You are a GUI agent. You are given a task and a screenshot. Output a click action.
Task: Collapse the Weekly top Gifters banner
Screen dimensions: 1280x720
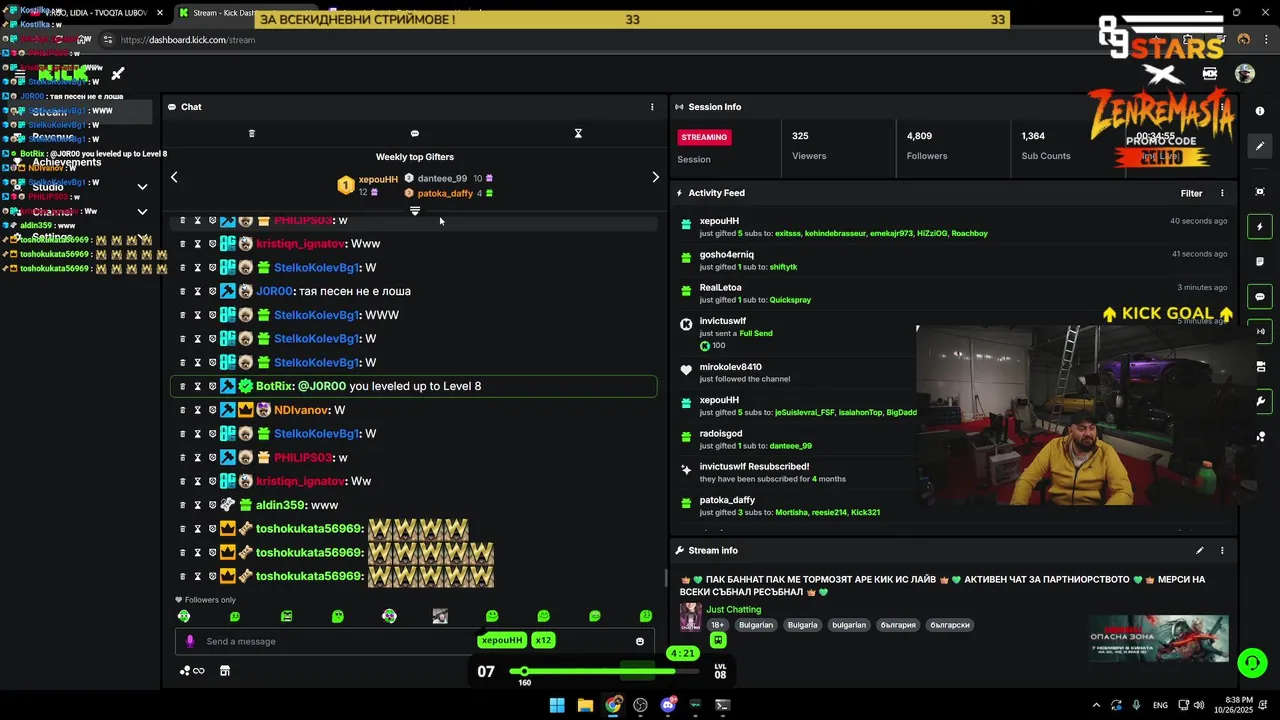point(415,211)
